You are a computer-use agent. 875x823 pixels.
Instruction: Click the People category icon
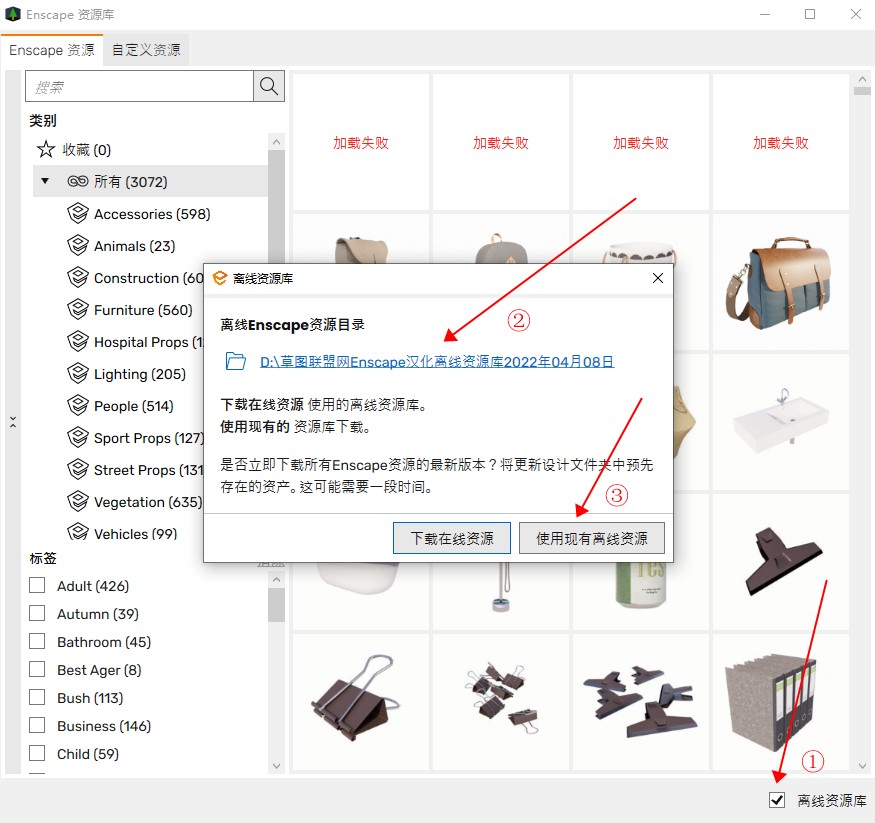[x=78, y=406]
